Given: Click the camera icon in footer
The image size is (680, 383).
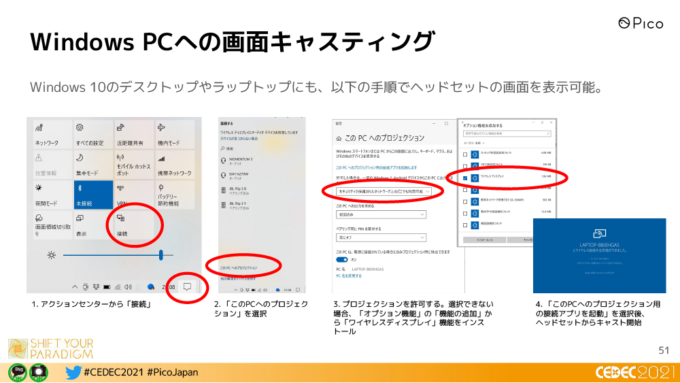Looking at the screenshot, I should (39, 372).
